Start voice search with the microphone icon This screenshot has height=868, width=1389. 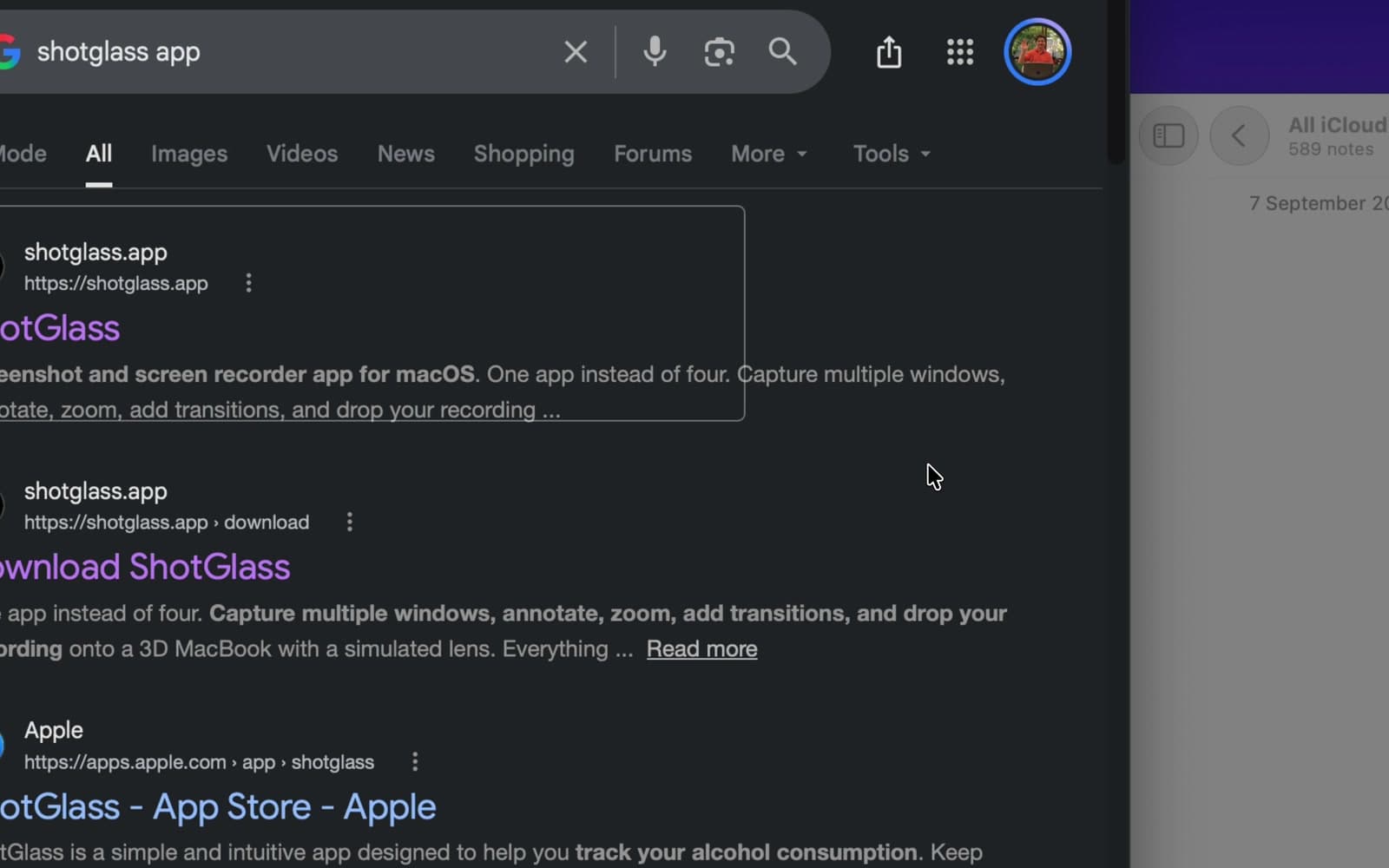(x=655, y=52)
